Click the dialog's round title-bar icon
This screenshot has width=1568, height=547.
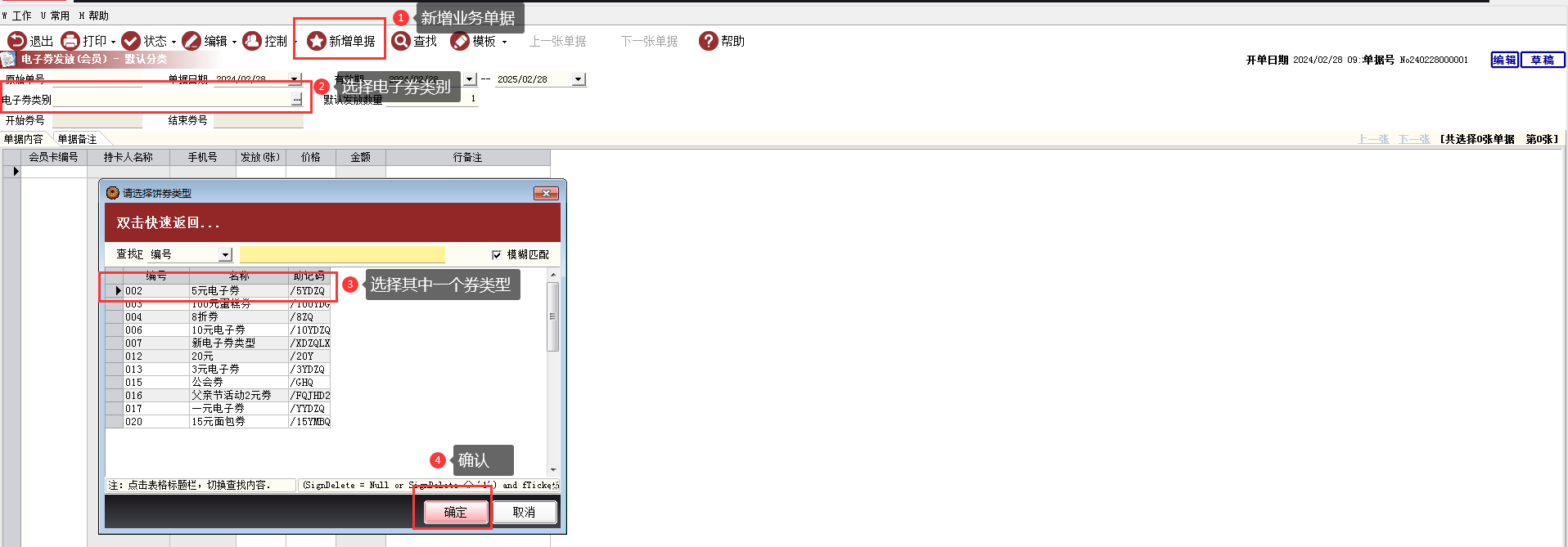tap(113, 193)
